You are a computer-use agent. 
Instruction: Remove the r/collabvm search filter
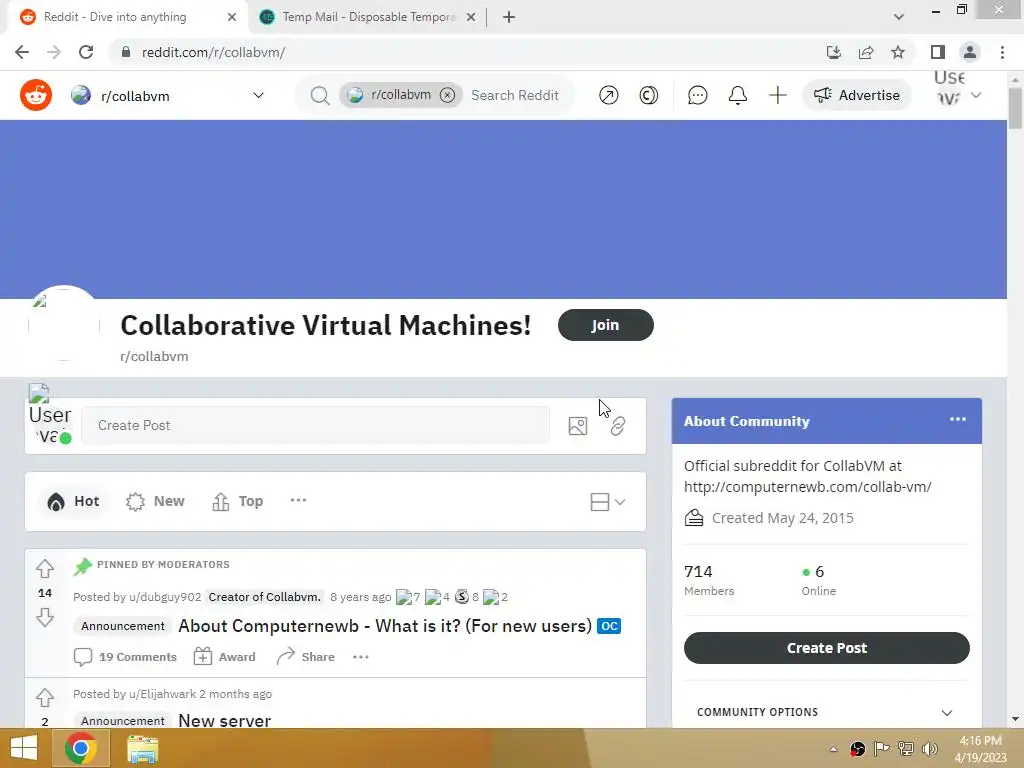point(447,95)
